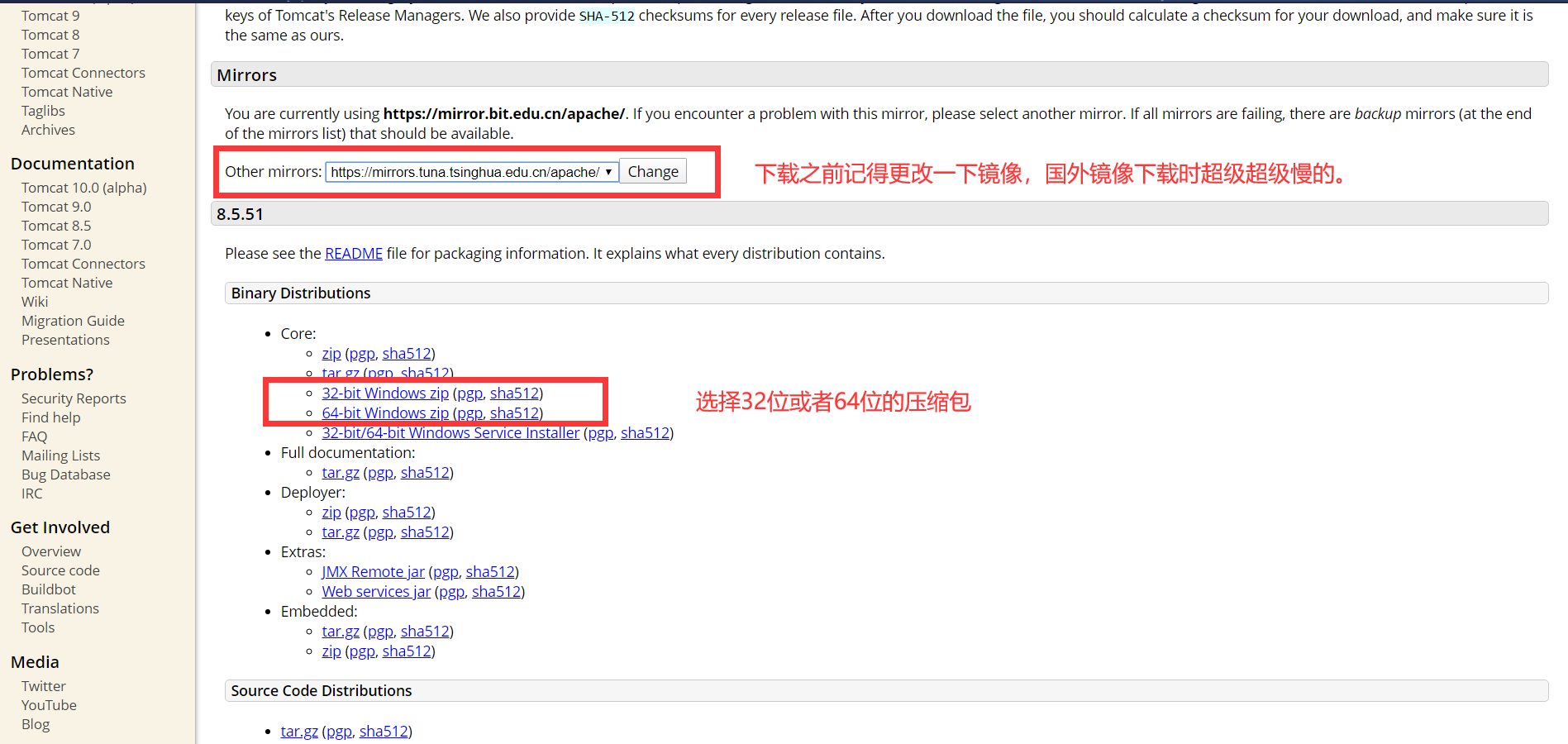Viewport: 1568px width, 744px height.
Task: Open sha512 for the Core zip
Action: 407,354
